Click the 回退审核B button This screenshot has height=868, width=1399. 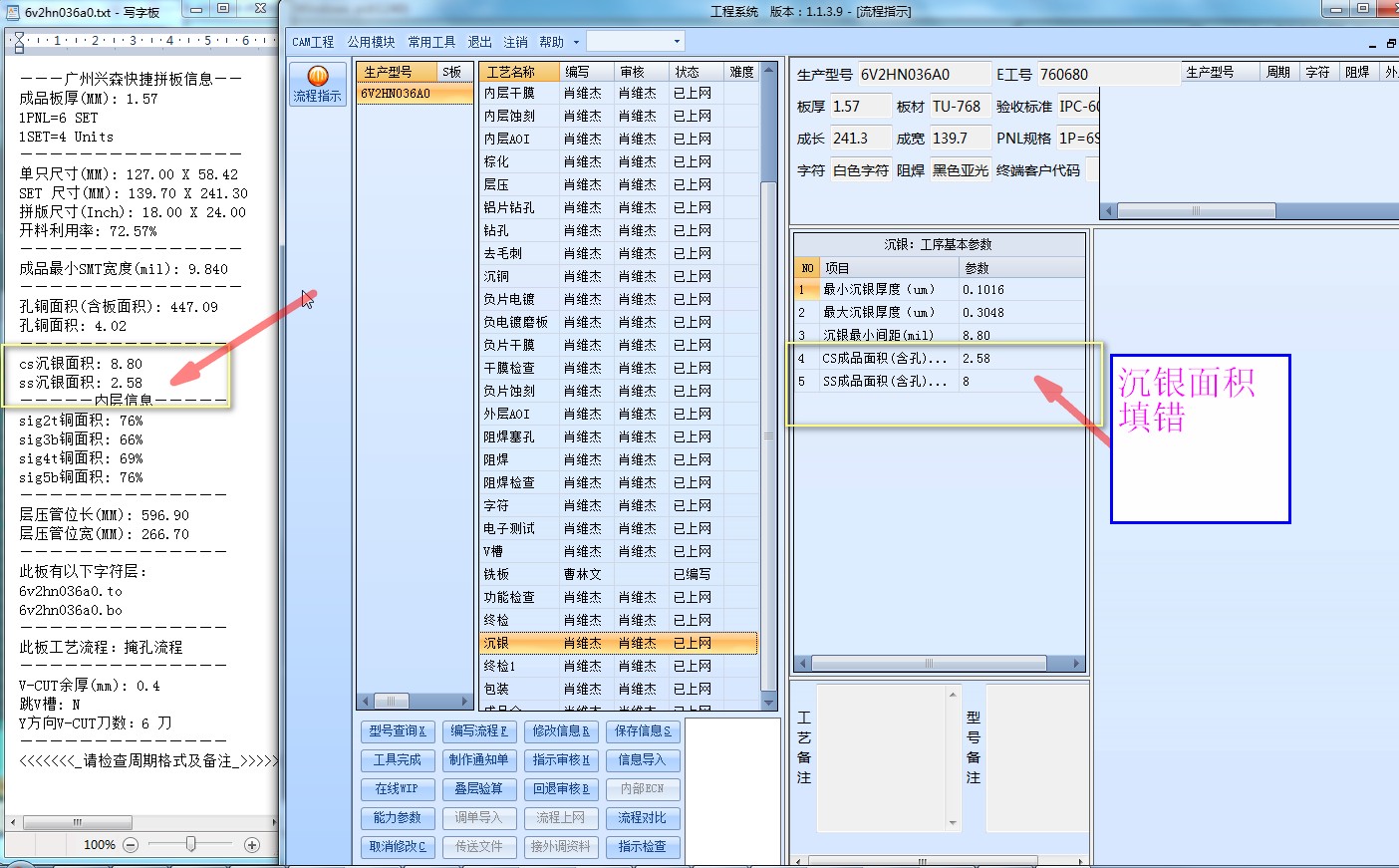point(560,788)
